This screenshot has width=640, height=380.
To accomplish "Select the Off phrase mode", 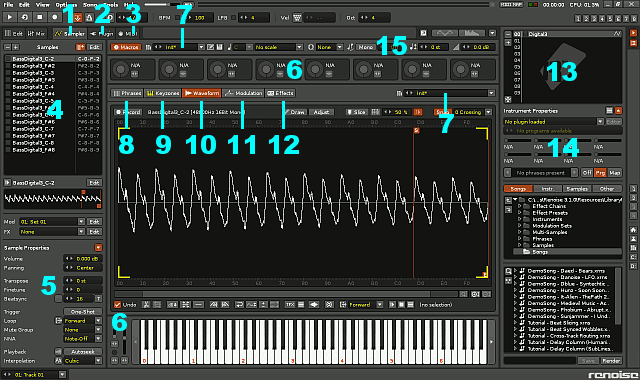I will pos(587,173).
